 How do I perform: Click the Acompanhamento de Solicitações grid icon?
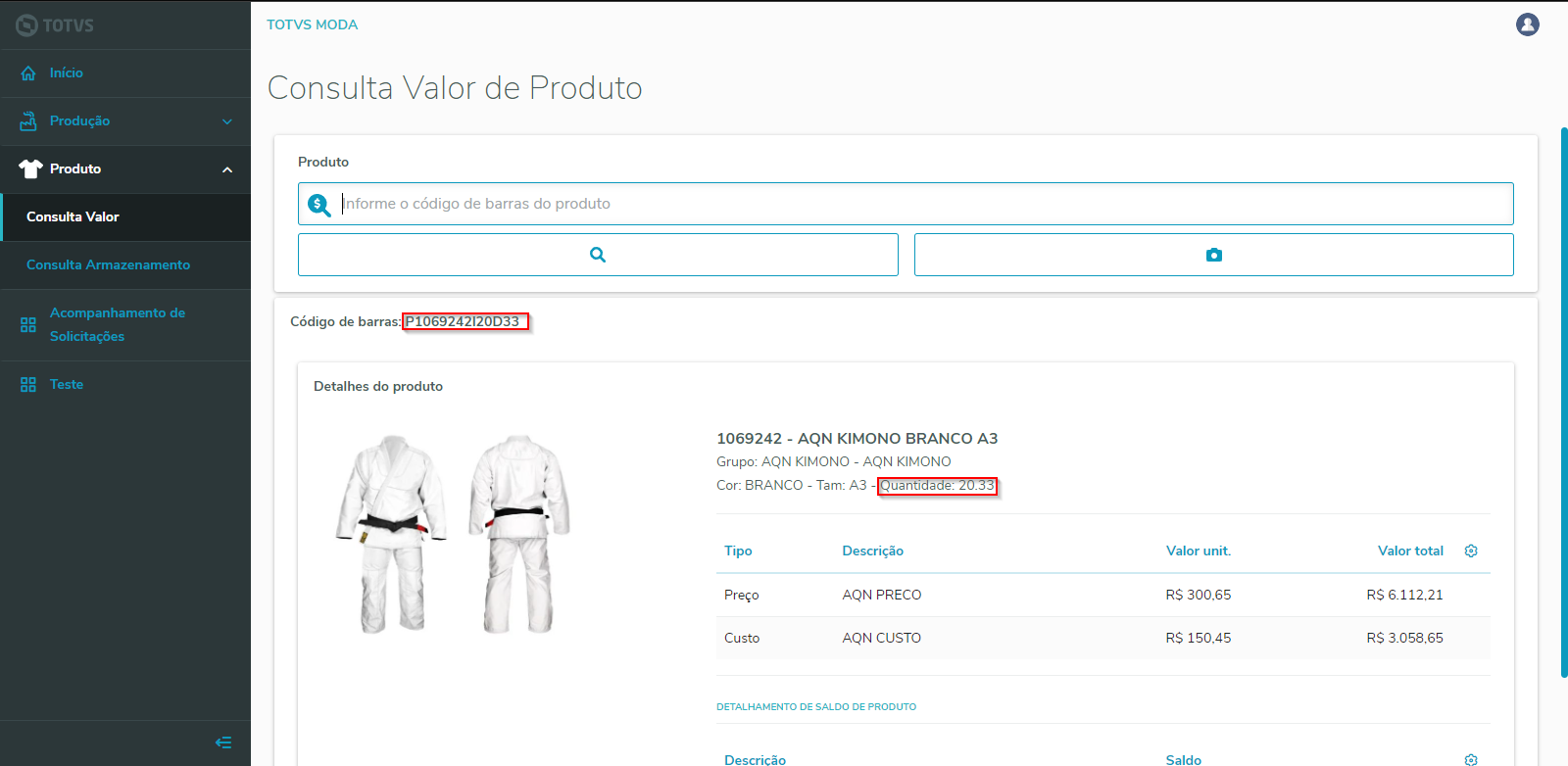coord(28,324)
